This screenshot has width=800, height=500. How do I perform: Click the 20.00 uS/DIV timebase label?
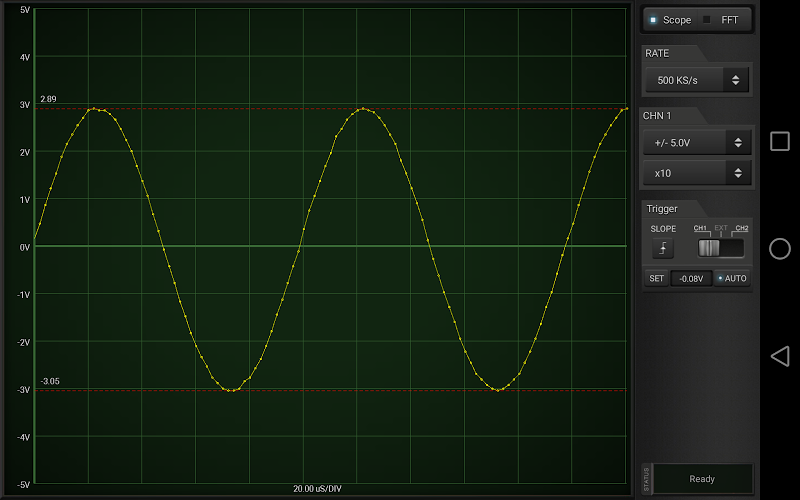316,489
